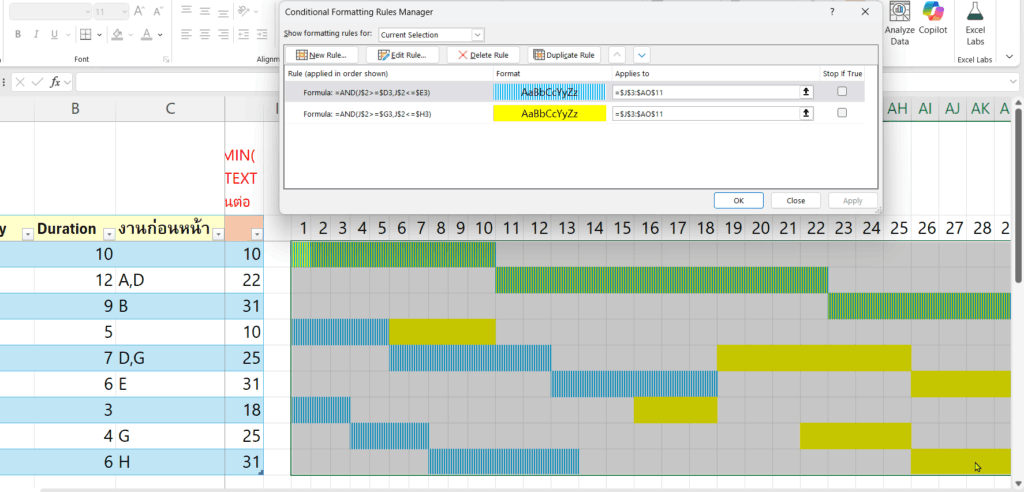Open the งานก่อนหน้า column filter dropdown
This screenshot has height=492, width=1024.
(x=218, y=234)
